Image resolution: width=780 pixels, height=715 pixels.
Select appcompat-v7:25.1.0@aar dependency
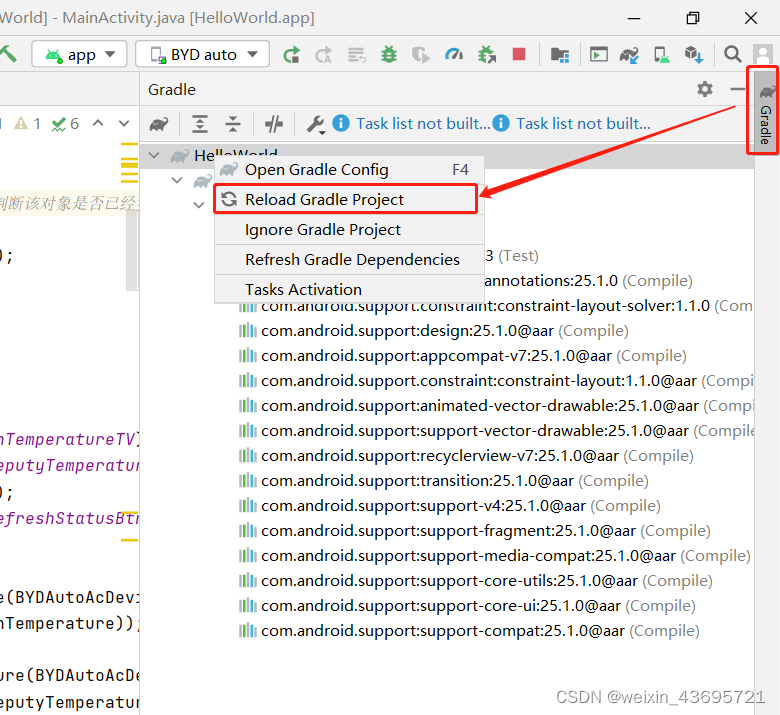(462, 356)
